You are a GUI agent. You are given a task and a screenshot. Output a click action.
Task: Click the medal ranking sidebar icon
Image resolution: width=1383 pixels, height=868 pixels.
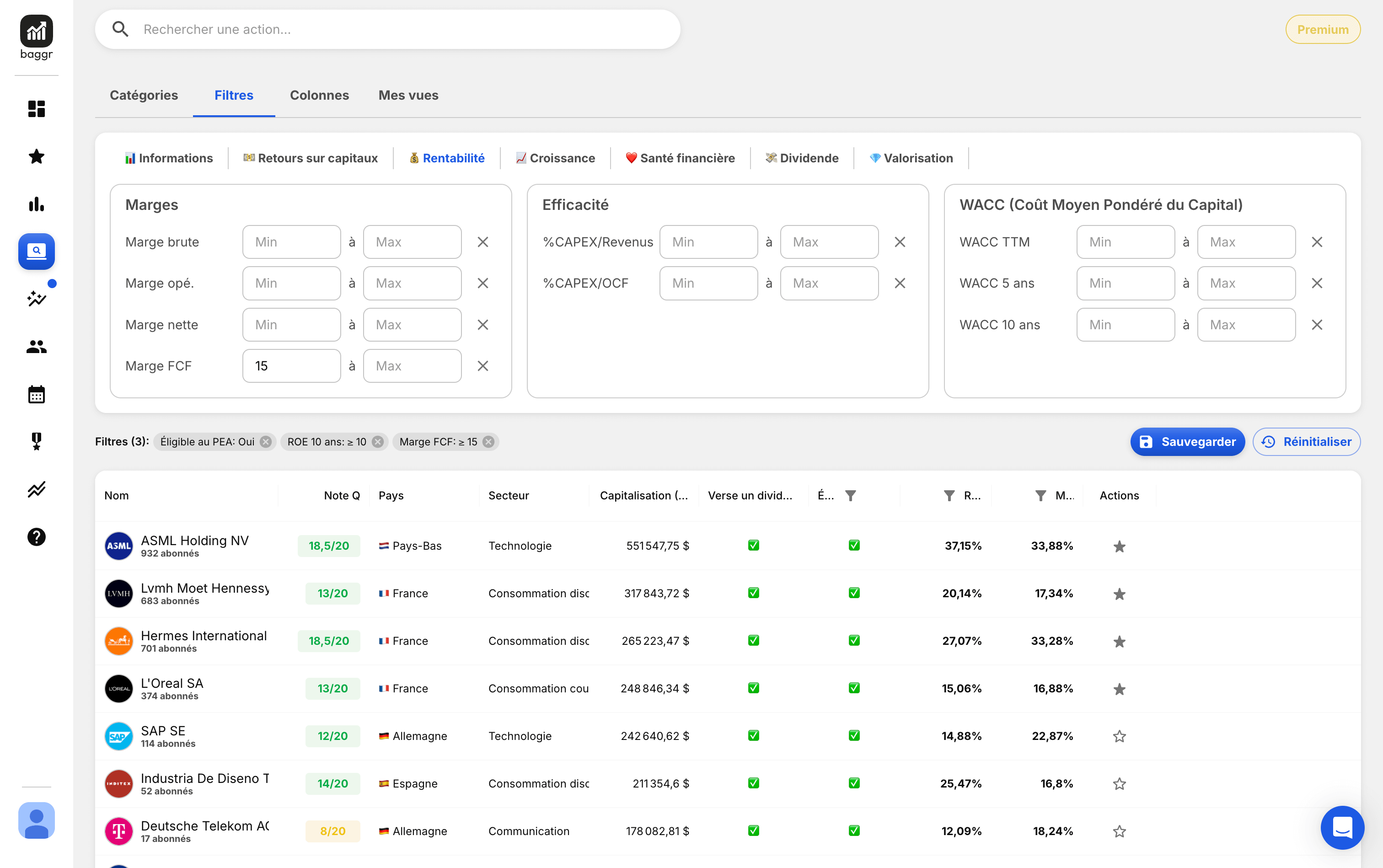pos(36,441)
